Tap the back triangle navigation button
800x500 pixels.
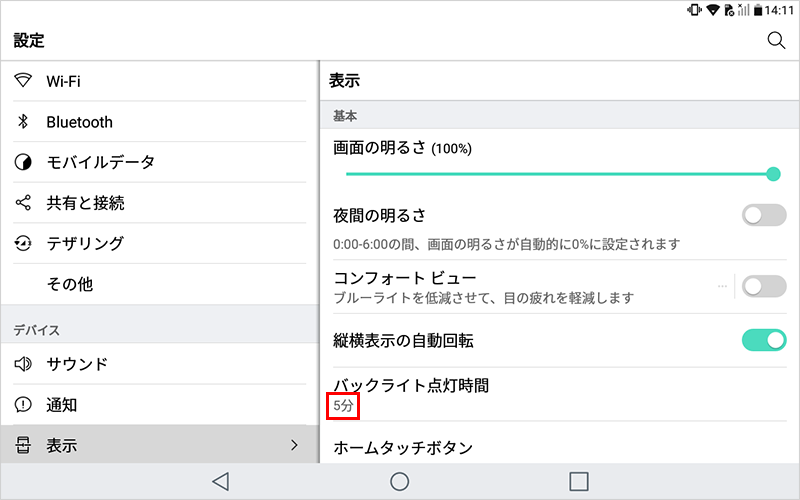[221, 481]
